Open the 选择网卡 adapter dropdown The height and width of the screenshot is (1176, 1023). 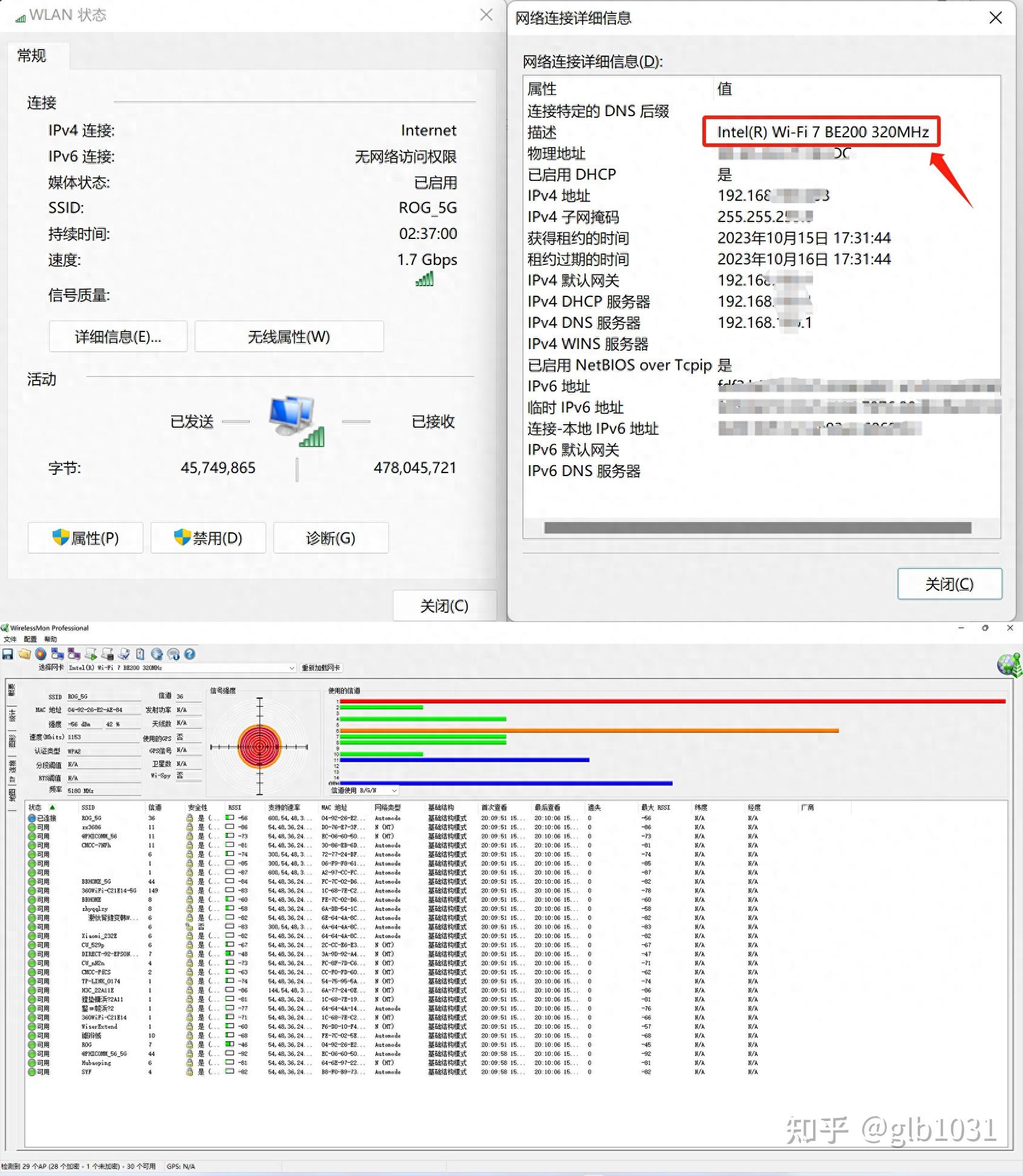(181, 668)
